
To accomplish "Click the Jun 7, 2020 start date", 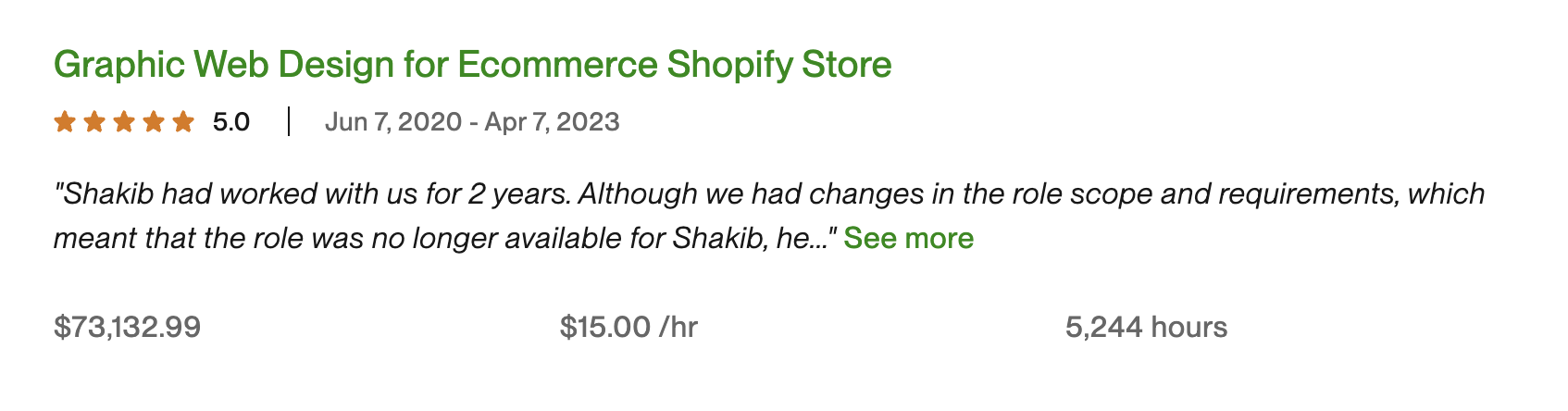I will (392, 122).
